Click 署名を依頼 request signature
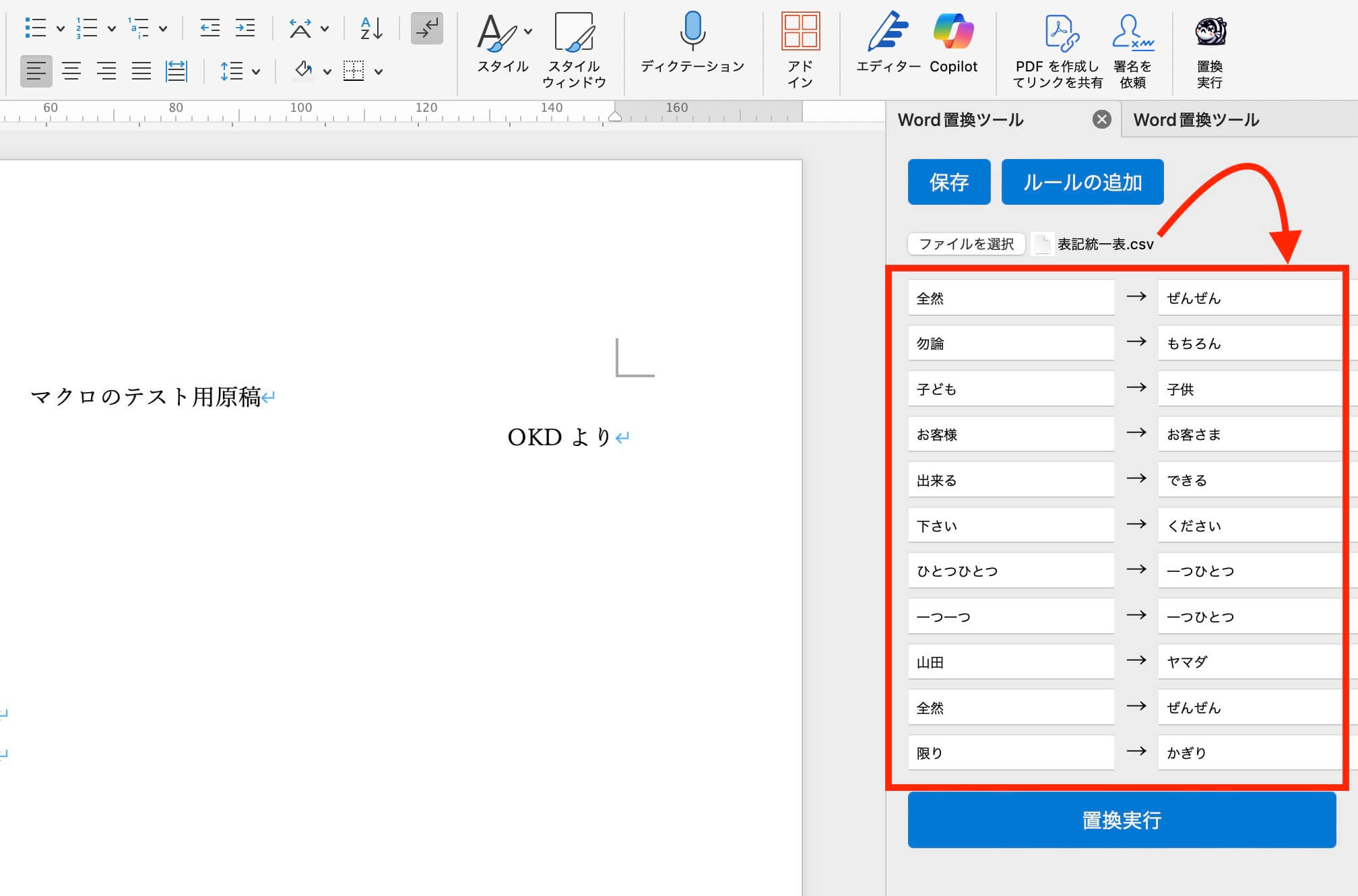This screenshot has width=1358, height=896. (1133, 50)
